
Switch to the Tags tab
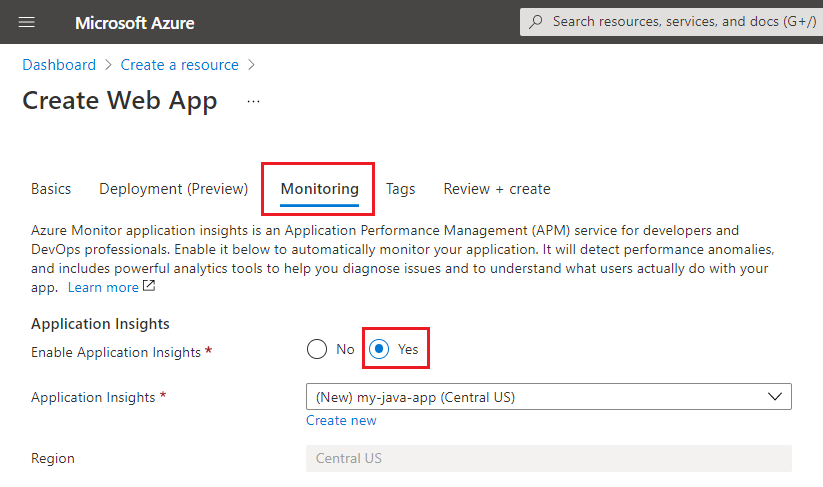pos(400,189)
